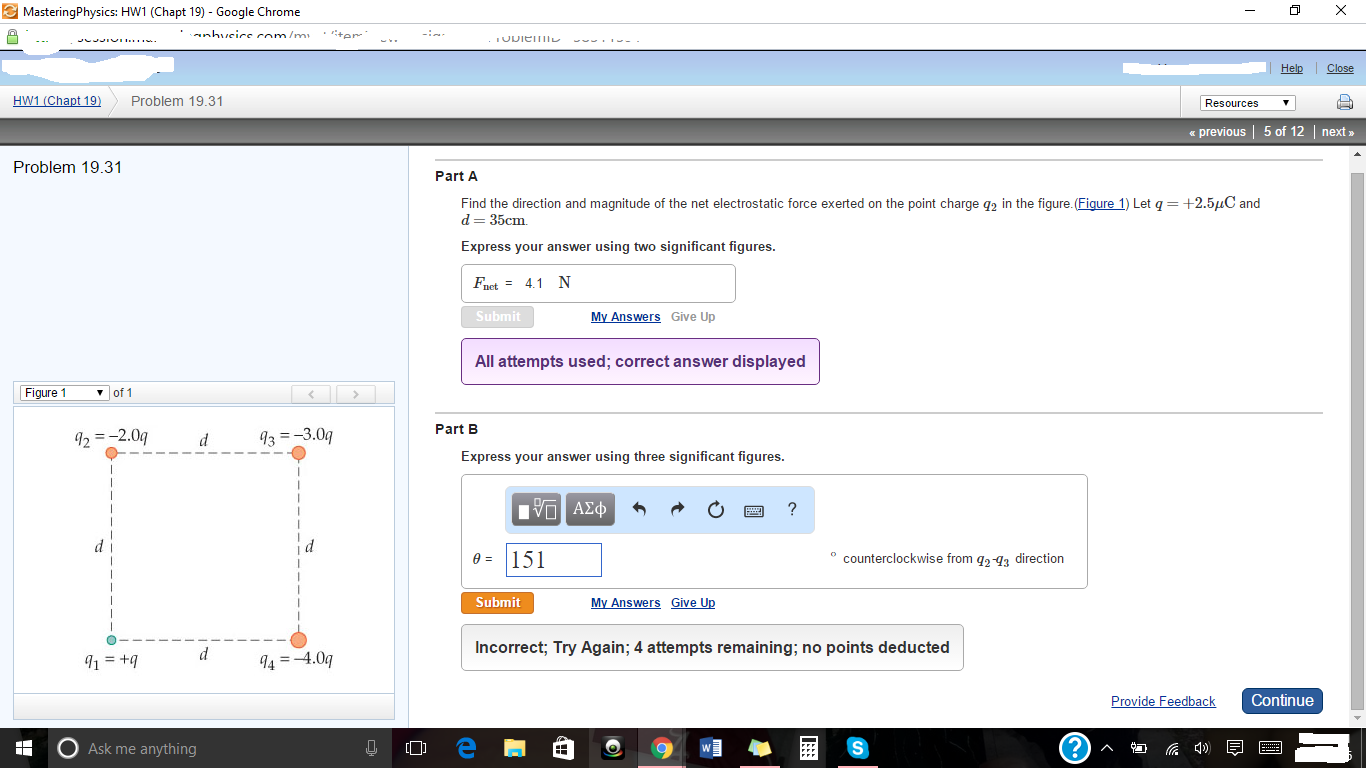Go to previous figure arrow
Image resolution: width=1366 pixels, height=768 pixels.
coord(312,393)
